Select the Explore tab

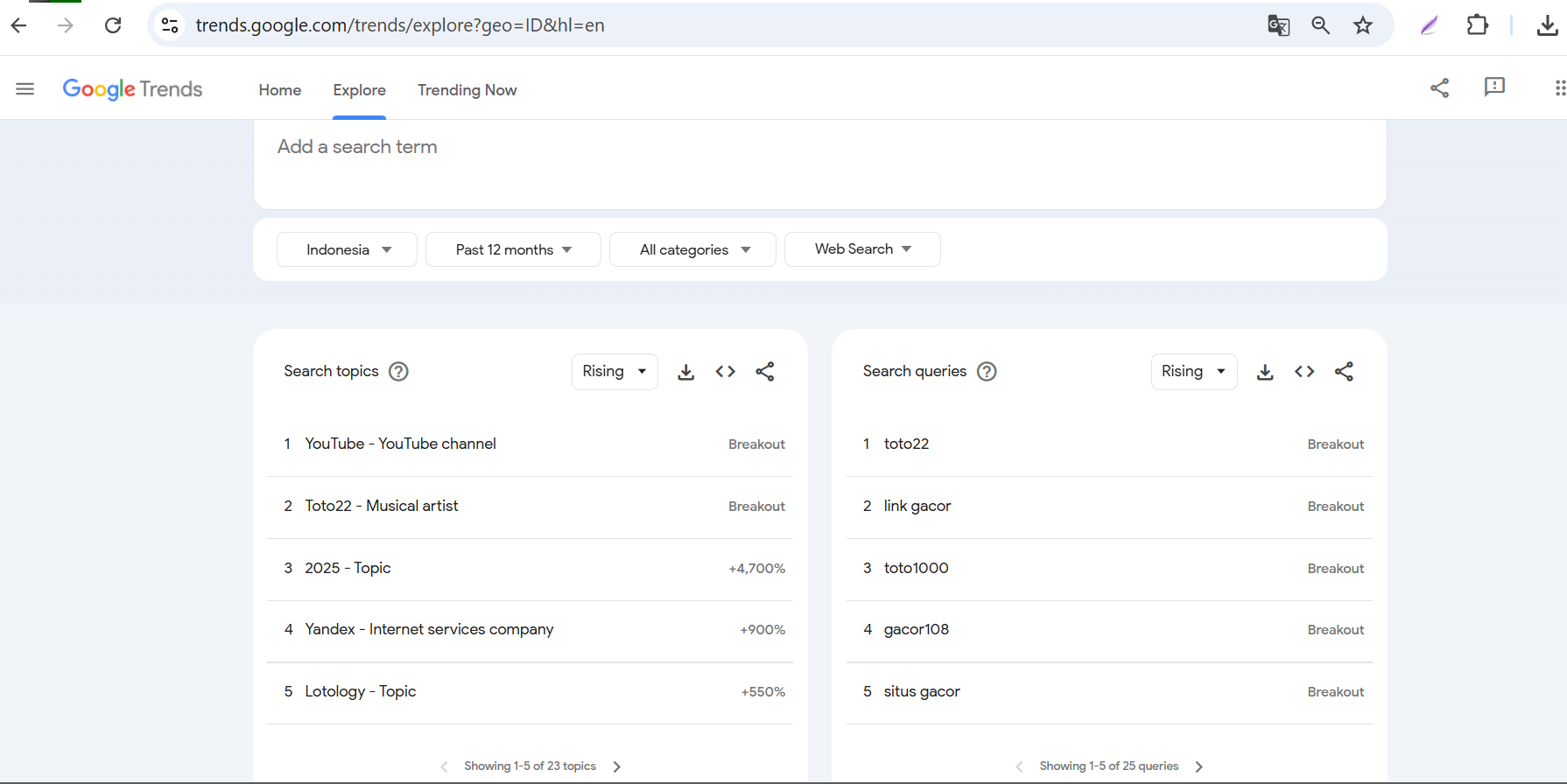[359, 90]
